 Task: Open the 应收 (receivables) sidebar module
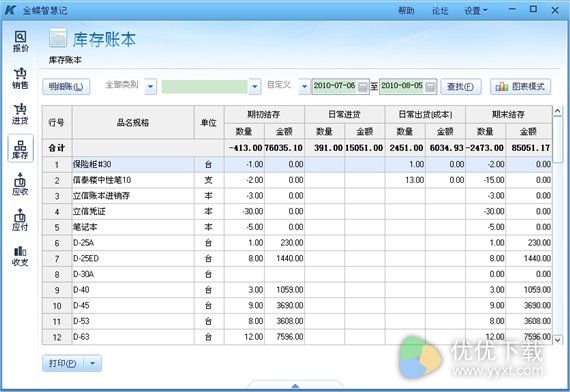click(x=20, y=185)
